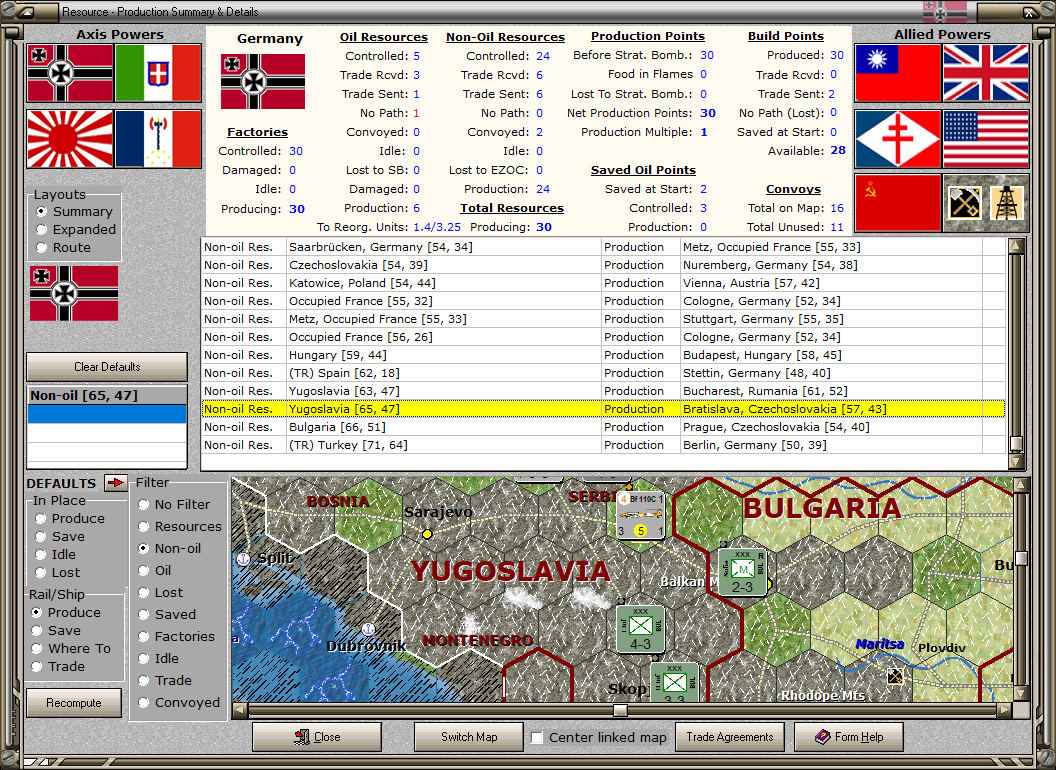This screenshot has height=770, width=1056.
Task: Click the Recompute button
Action: point(74,703)
